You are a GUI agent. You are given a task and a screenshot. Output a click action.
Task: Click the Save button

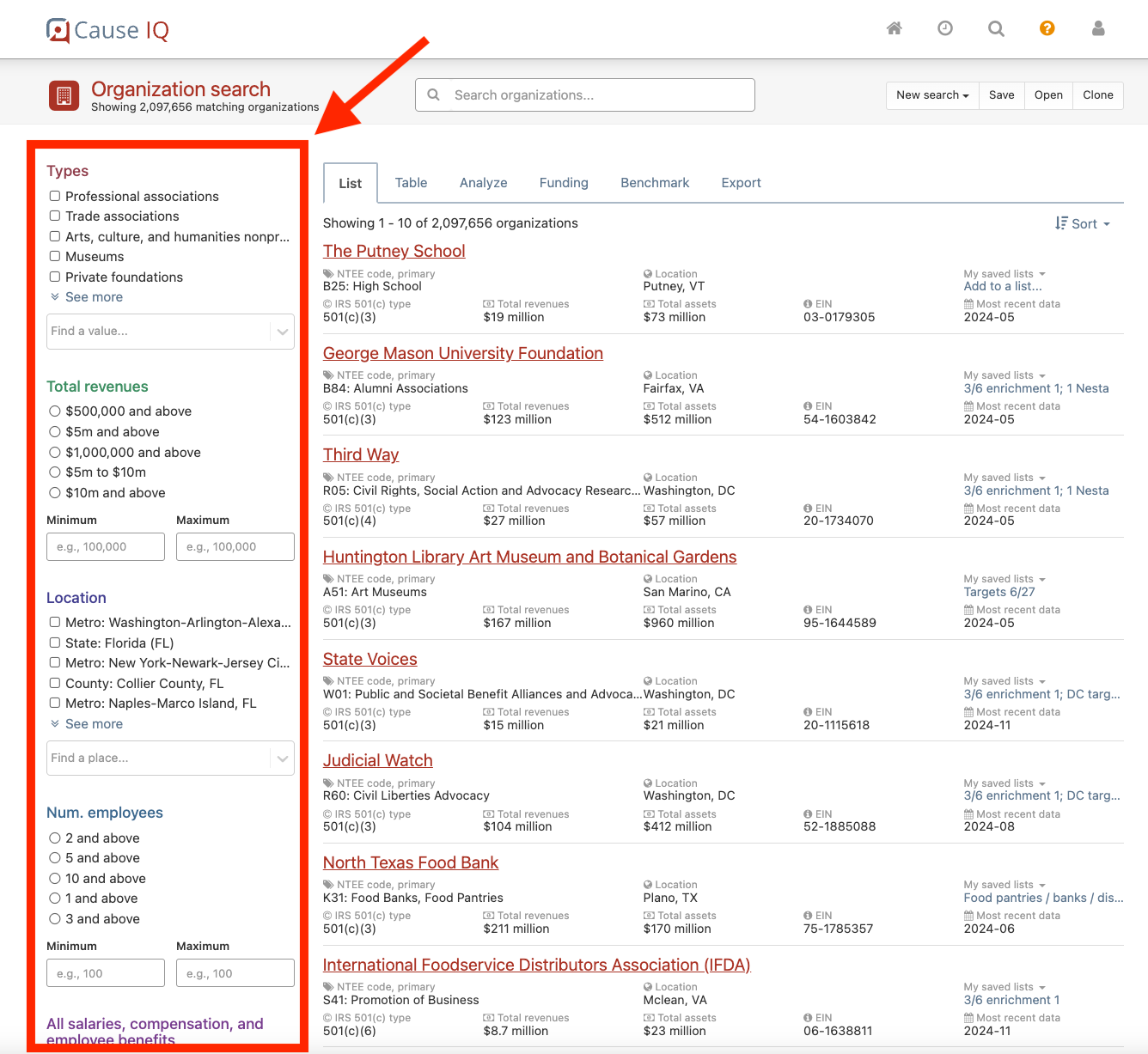pyautogui.click(x=1001, y=95)
